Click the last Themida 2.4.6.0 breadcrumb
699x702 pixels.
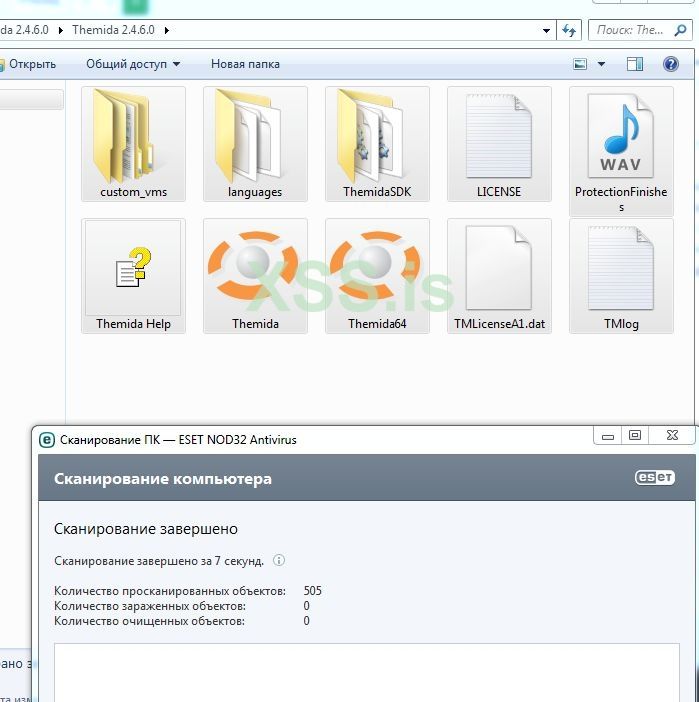tap(113, 30)
